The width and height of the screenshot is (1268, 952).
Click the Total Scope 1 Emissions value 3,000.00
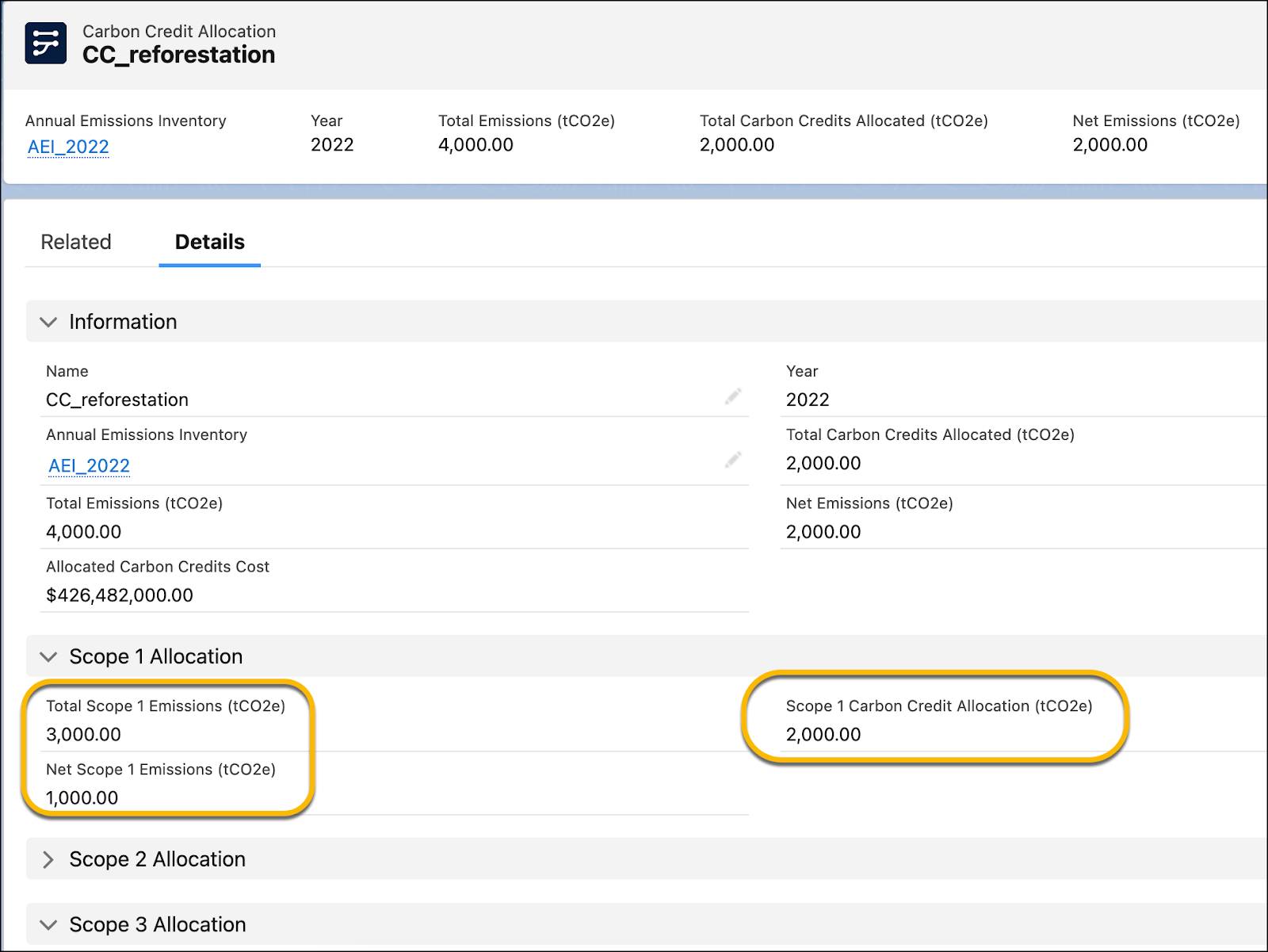(83, 734)
